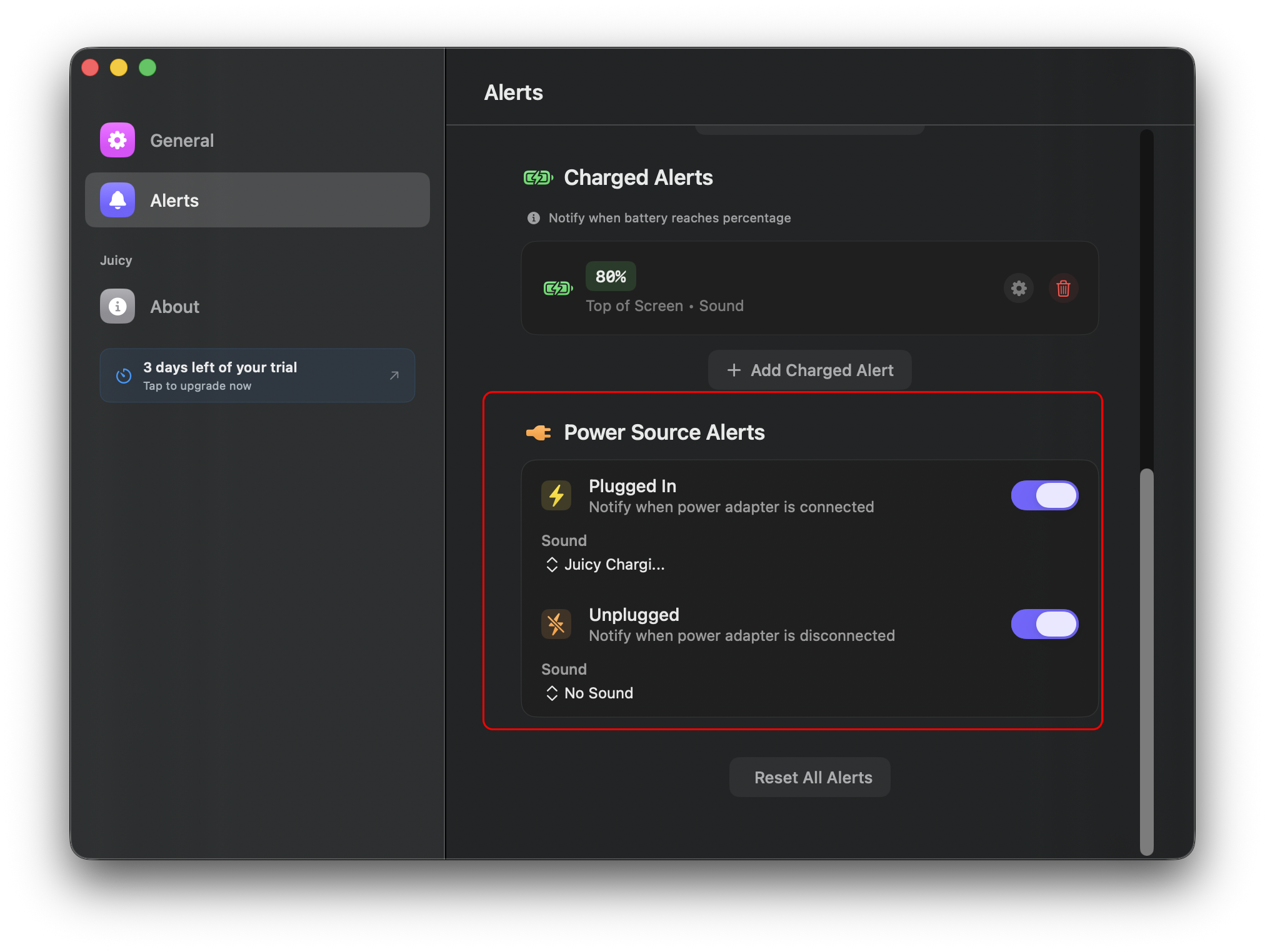Click the green Charged Alerts battery icon
The image size is (1265, 952).
538,178
